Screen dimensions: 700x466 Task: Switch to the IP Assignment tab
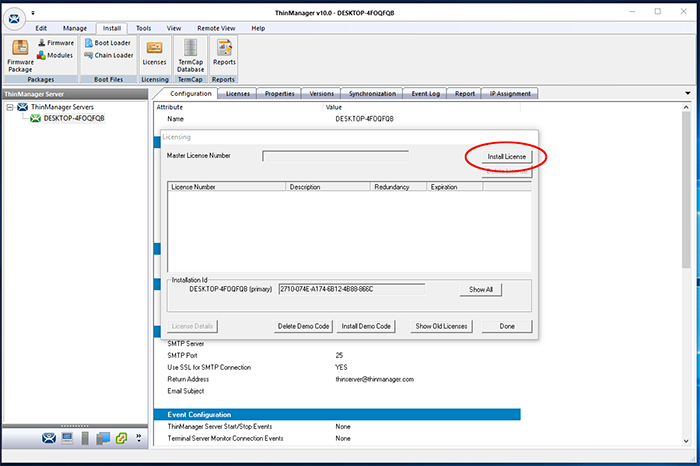(x=510, y=94)
